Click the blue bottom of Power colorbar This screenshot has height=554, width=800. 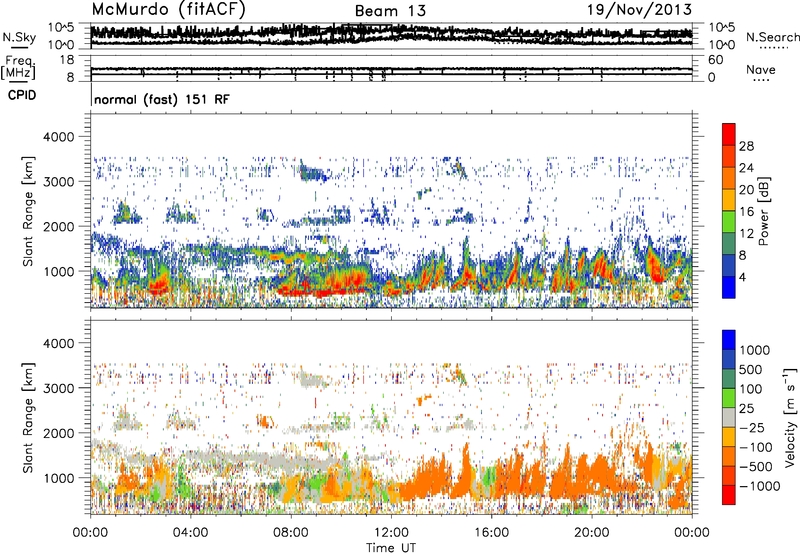point(729,287)
